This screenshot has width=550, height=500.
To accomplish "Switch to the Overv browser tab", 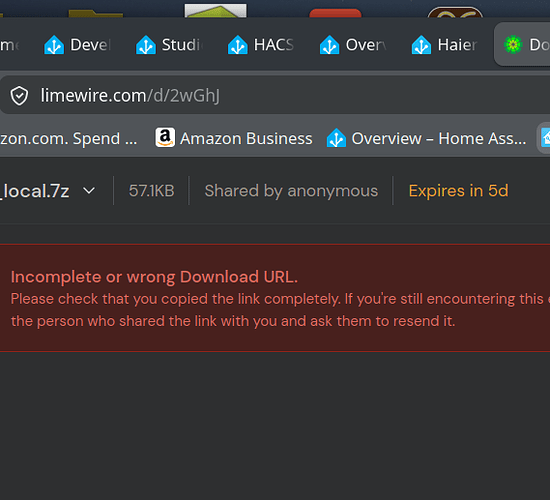I will click(354, 45).
